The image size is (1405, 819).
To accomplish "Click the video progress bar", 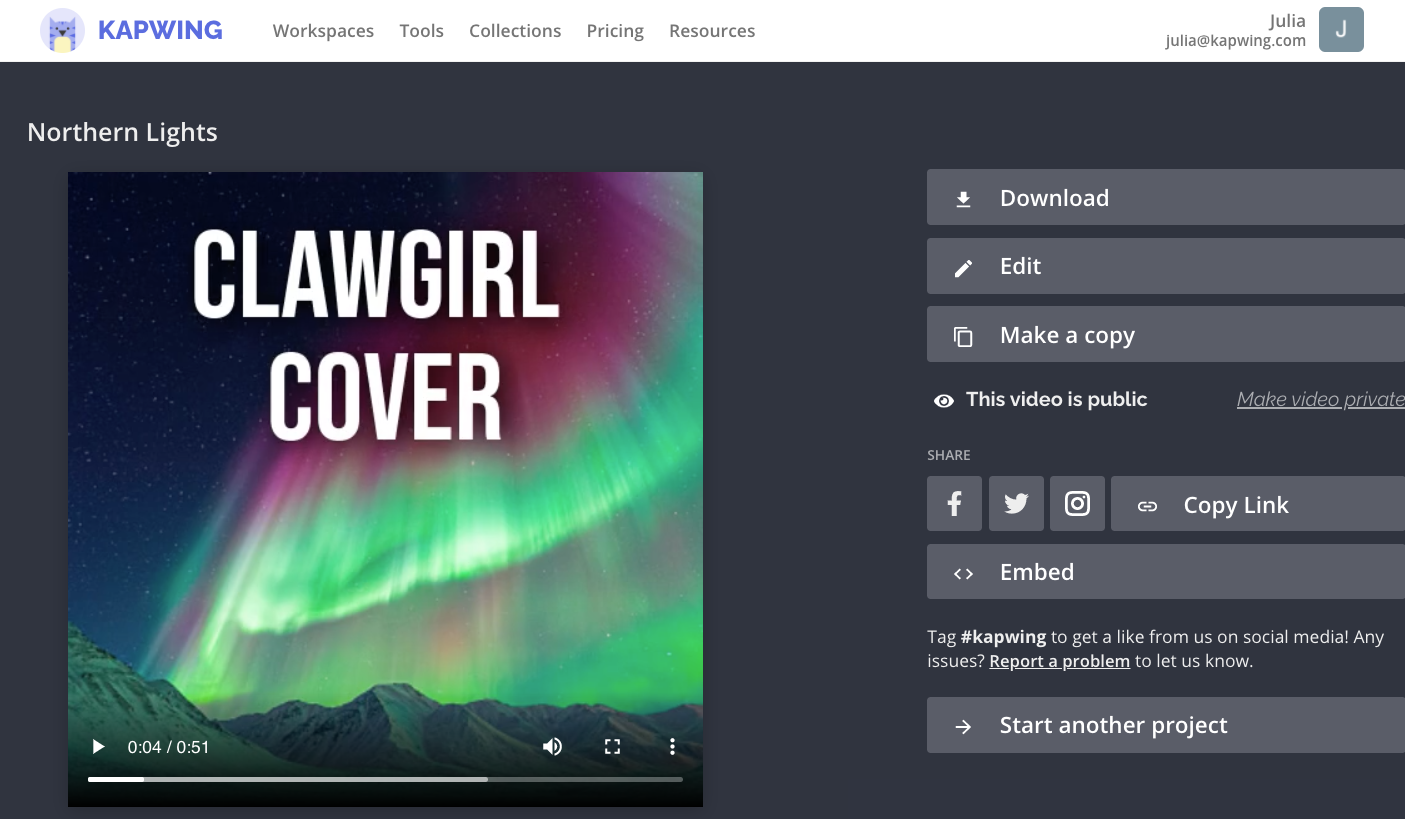I will coord(385,778).
